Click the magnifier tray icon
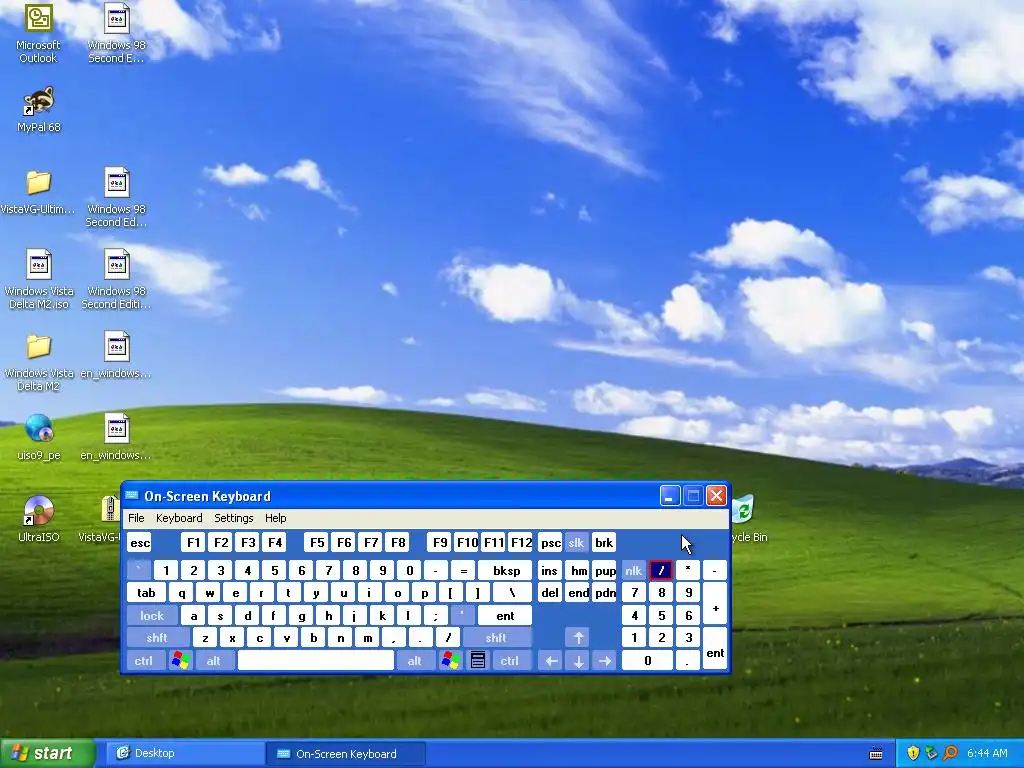 click(x=950, y=754)
